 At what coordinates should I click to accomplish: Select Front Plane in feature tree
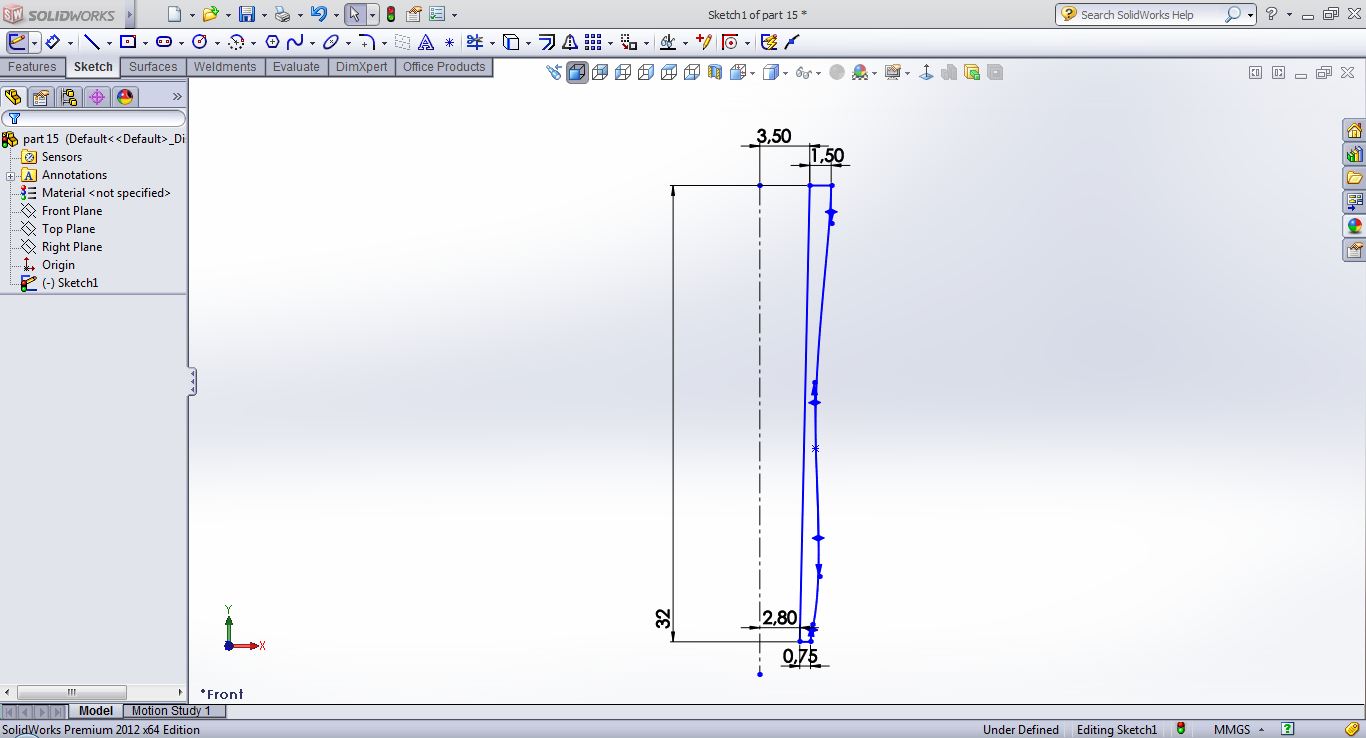pos(71,211)
